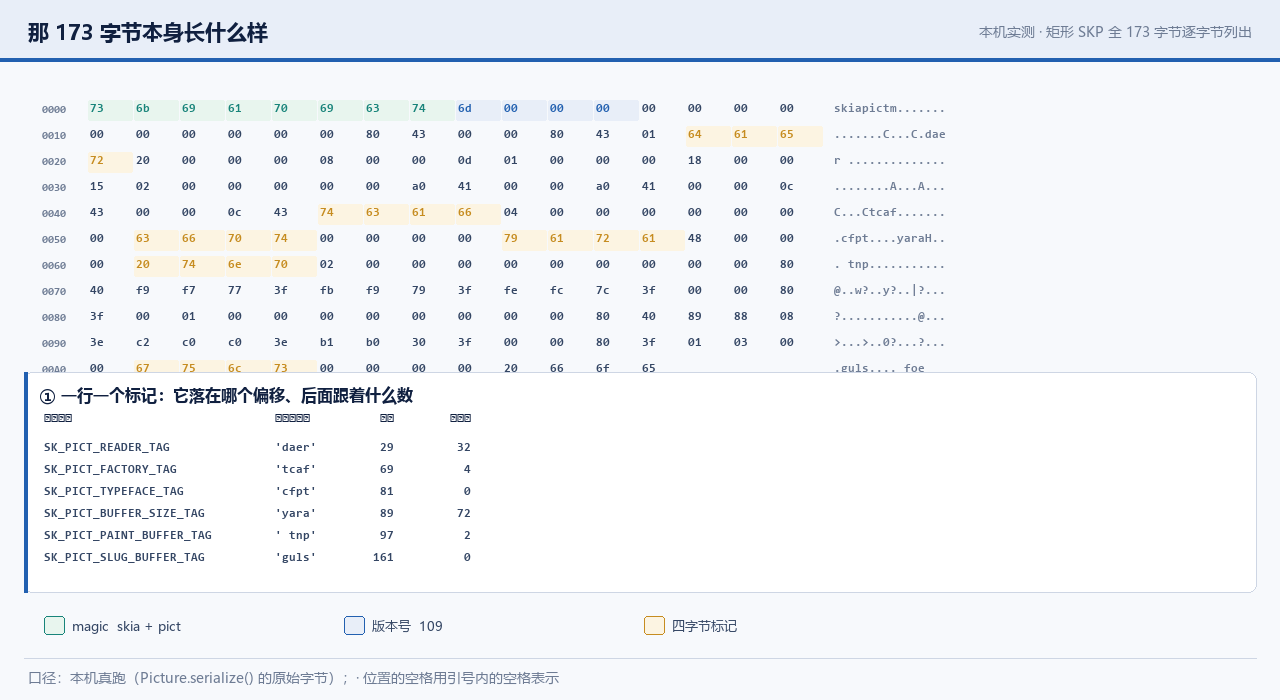The image size is (1280, 700).
Task: Select the subtitle '本机实测 · 矩形 SKP 全 173 字节逐字节列出'
Action: click(x=1115, y=32)
